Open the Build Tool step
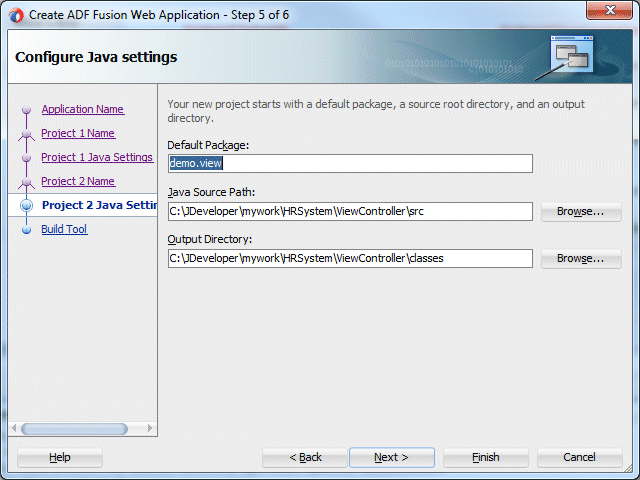The width and height of the screenshot is (640, 480). click(x=64, y=229)
